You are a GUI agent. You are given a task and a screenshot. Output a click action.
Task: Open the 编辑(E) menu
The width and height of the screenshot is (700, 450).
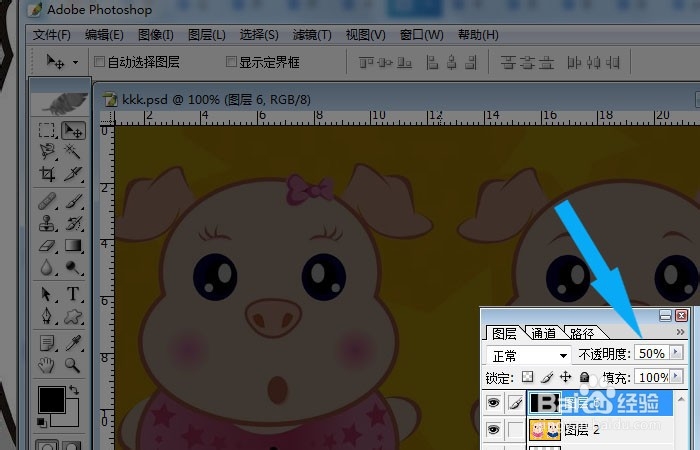click(104, 35)
